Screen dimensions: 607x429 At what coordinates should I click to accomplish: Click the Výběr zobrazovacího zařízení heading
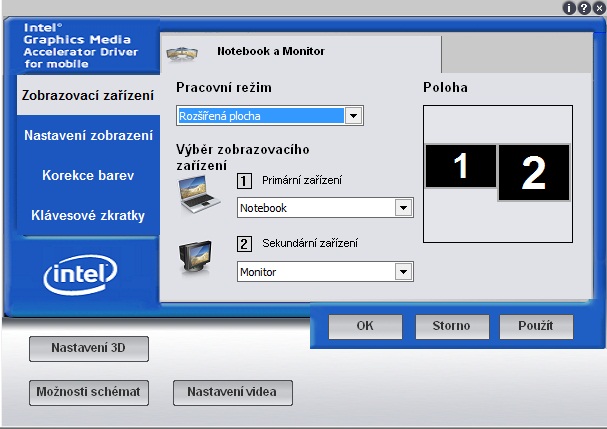243,158
